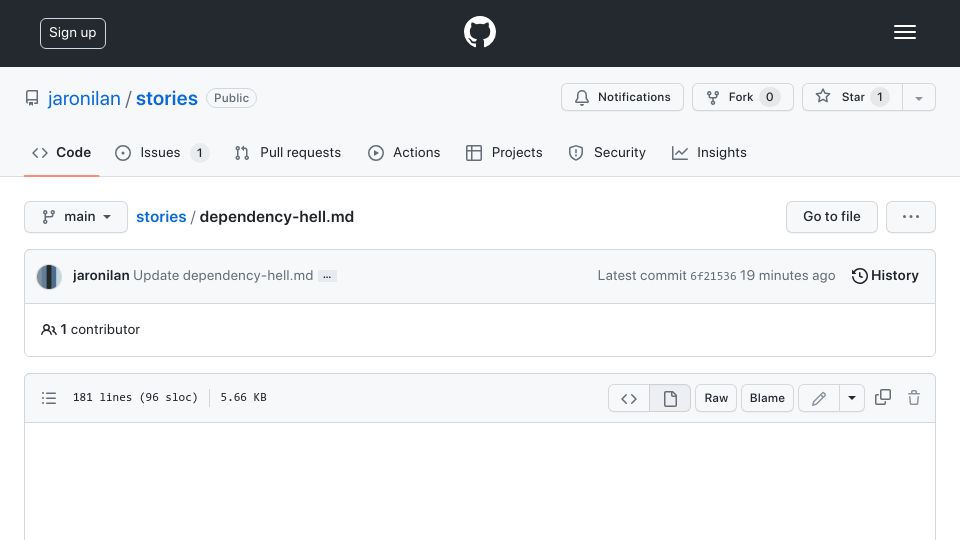Open the Pull requests tab
The image size is (960, 540).
(x=287, y=152)
